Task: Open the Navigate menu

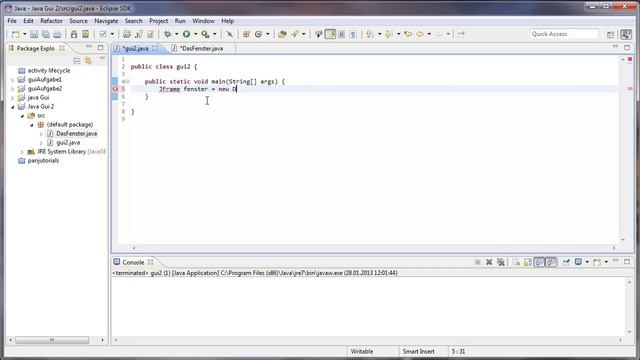Action: click(x=106, y=21)
